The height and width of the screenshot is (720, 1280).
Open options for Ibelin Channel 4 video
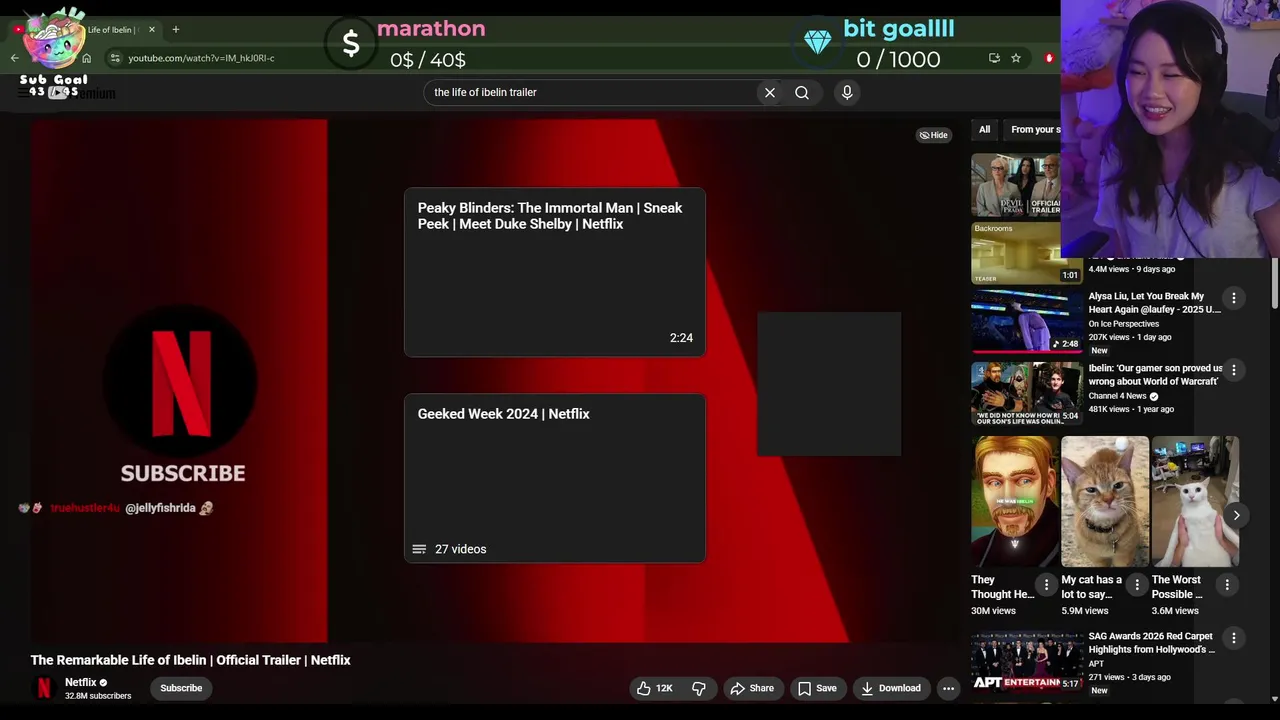click(1234, 370)
